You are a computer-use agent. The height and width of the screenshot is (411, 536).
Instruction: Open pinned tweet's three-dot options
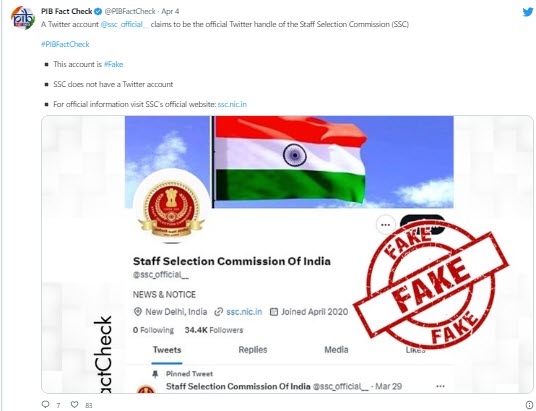440,386
